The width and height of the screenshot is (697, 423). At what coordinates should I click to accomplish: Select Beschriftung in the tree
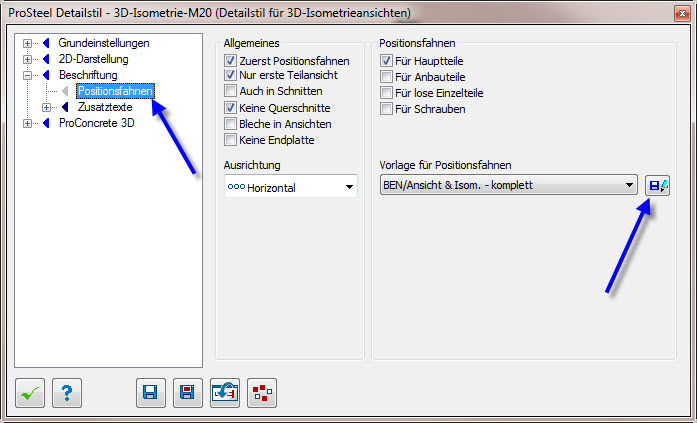(x=88, y=75)
